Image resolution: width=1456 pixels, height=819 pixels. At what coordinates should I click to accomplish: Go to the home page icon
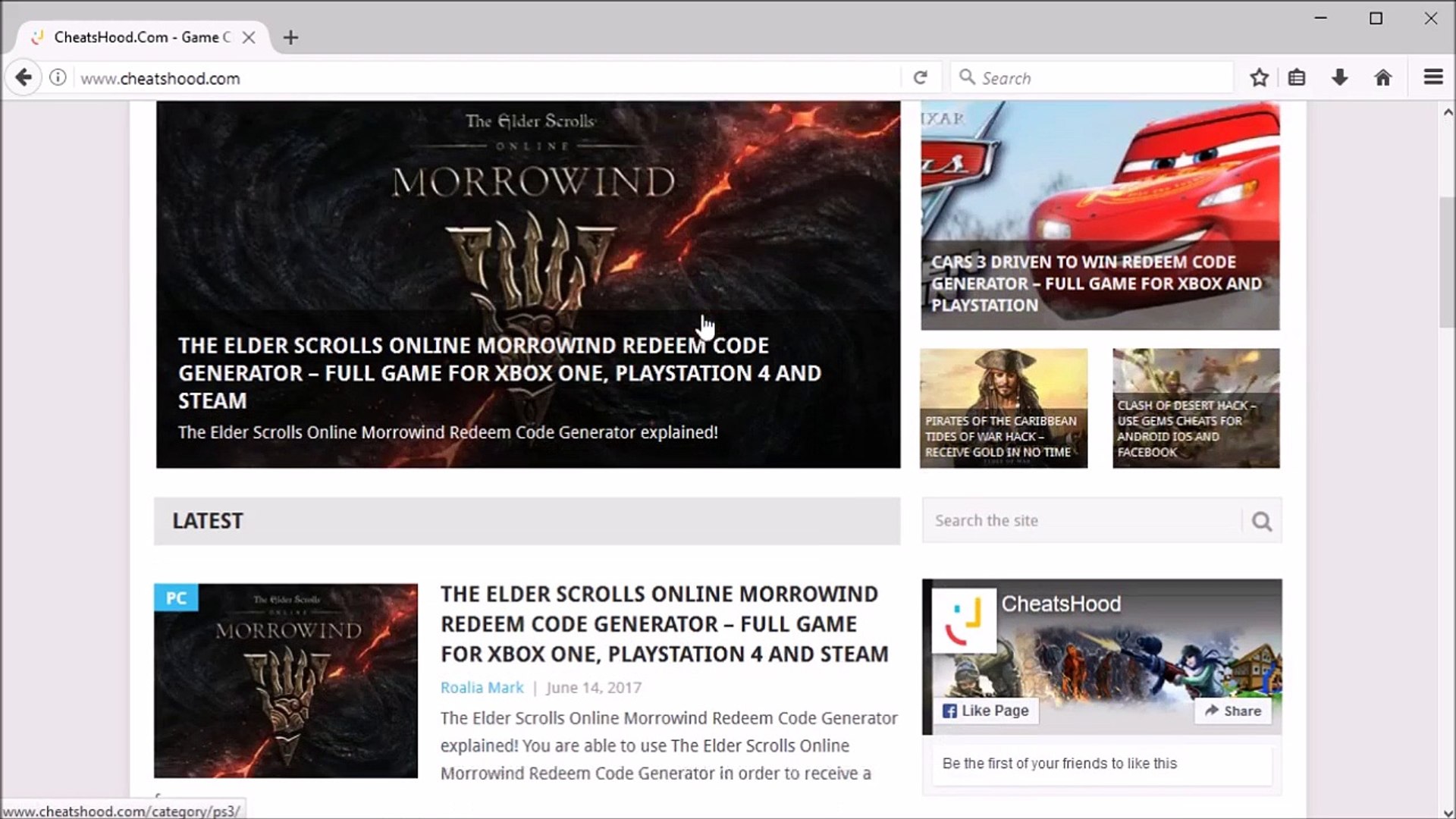coord(1383,77)
